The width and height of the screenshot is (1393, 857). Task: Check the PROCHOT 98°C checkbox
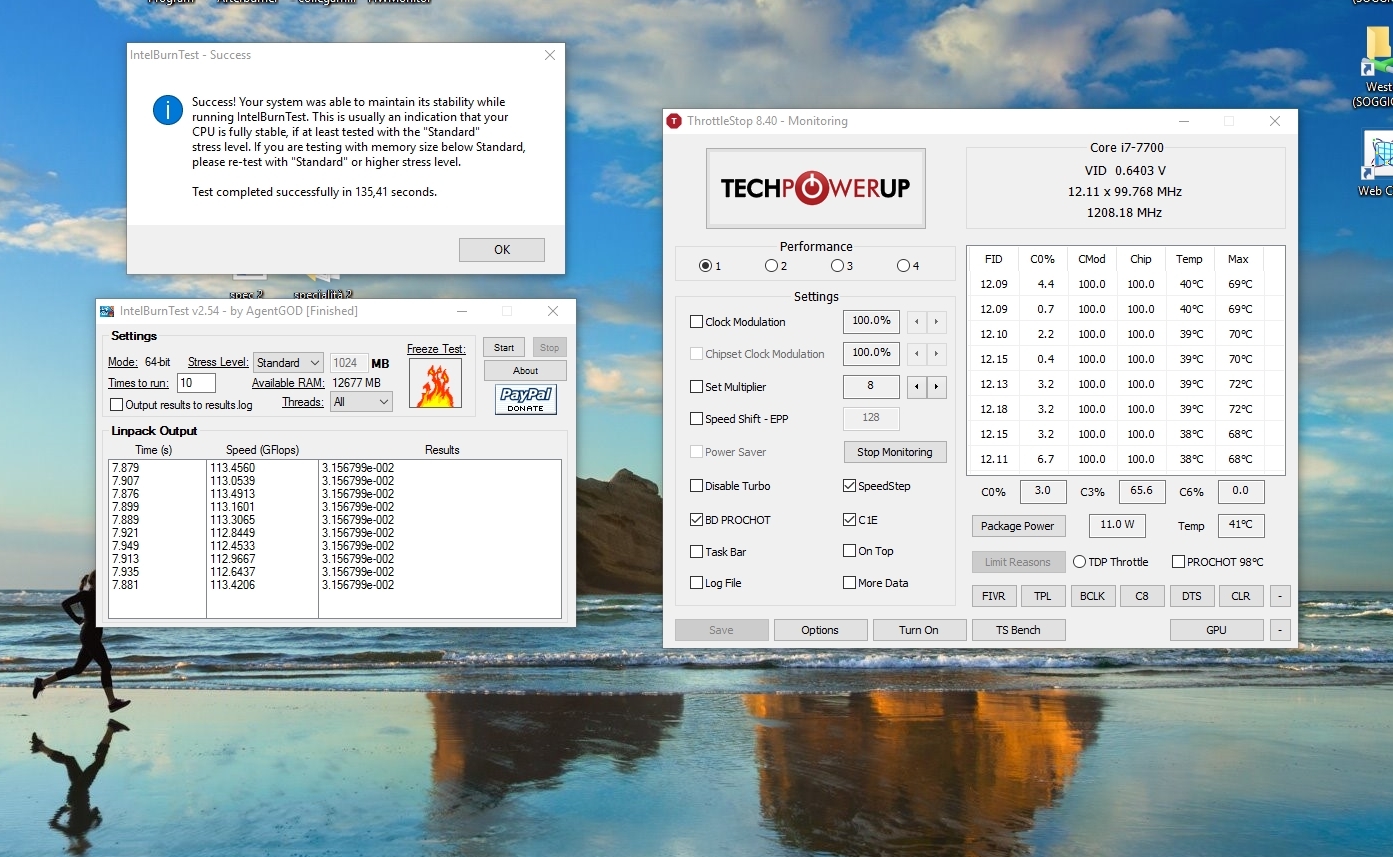1178,562
